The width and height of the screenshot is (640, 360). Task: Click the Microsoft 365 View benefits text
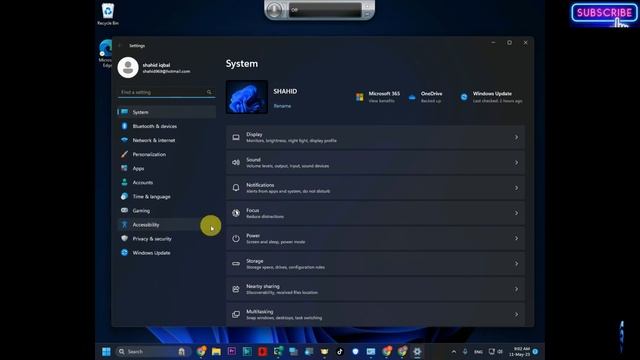click(x=382, y=101)
